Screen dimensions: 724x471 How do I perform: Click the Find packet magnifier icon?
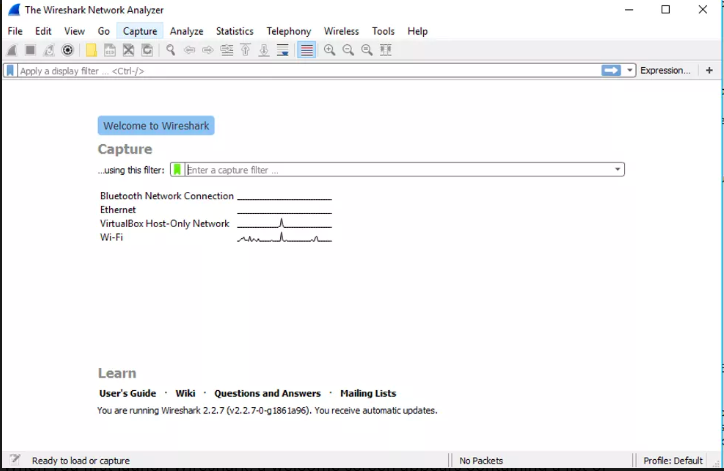point(171,50)
